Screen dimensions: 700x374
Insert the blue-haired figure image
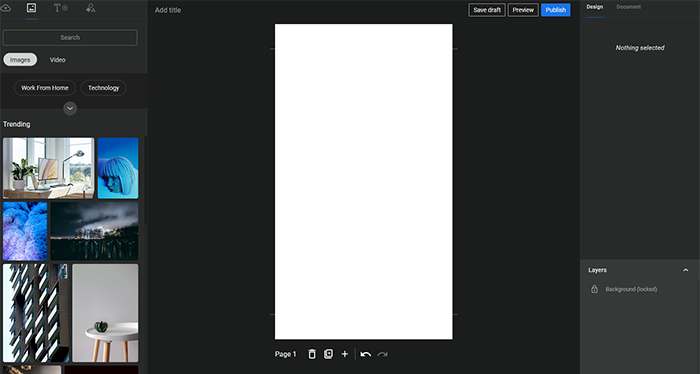pyautogui.click(x=118, y=168)
